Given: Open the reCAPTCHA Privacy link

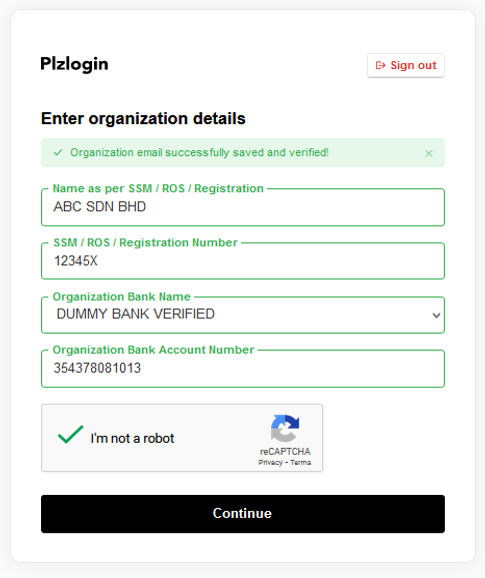Looking at the screenshot, I should (x=270, y=462).
